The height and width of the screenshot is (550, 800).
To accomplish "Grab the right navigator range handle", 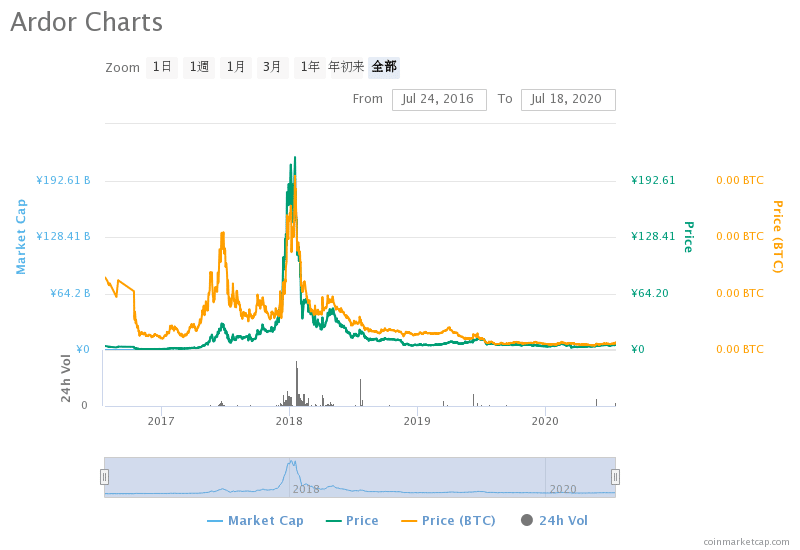I will [x=615, y=477].
